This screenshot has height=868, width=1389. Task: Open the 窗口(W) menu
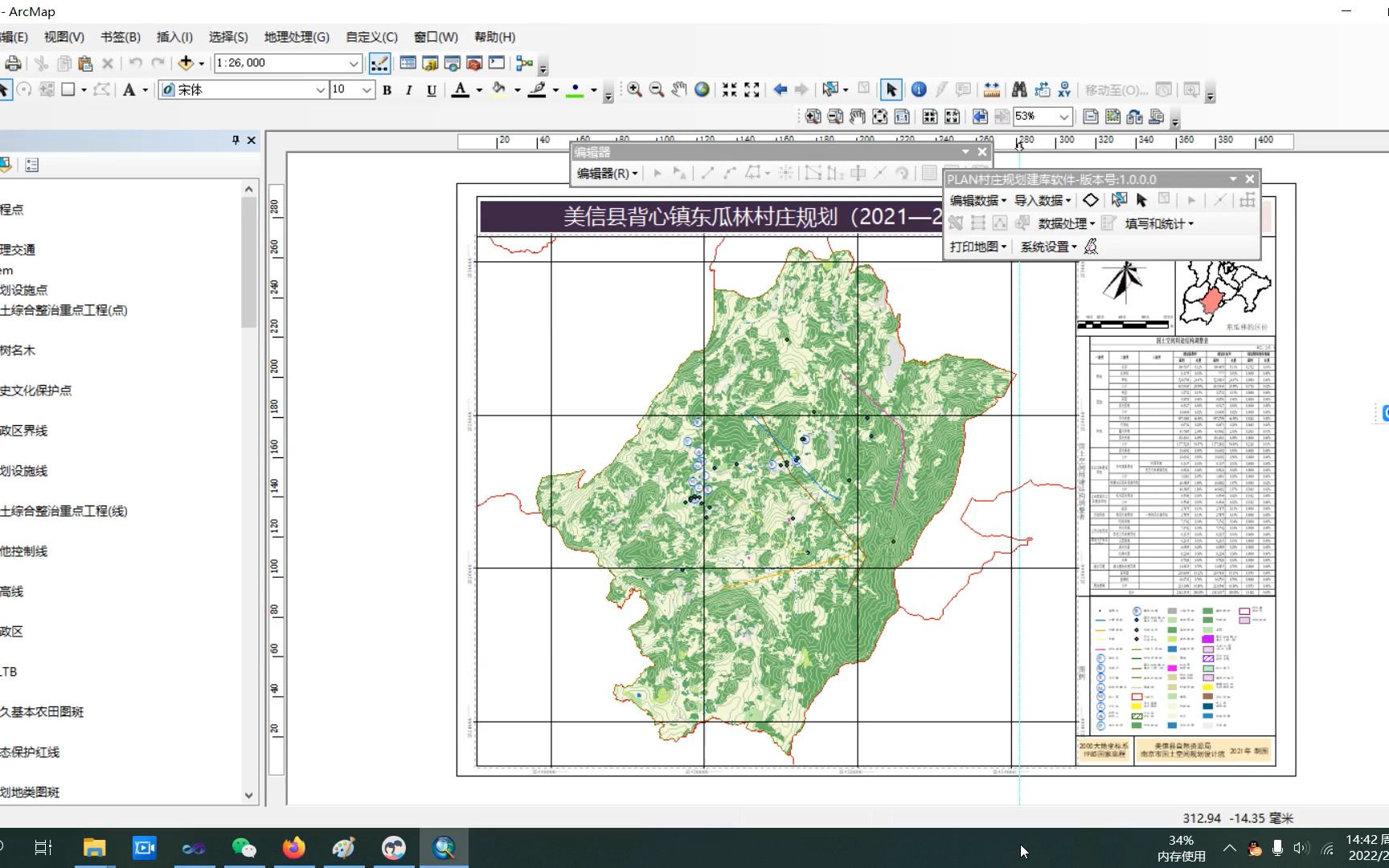436,37
